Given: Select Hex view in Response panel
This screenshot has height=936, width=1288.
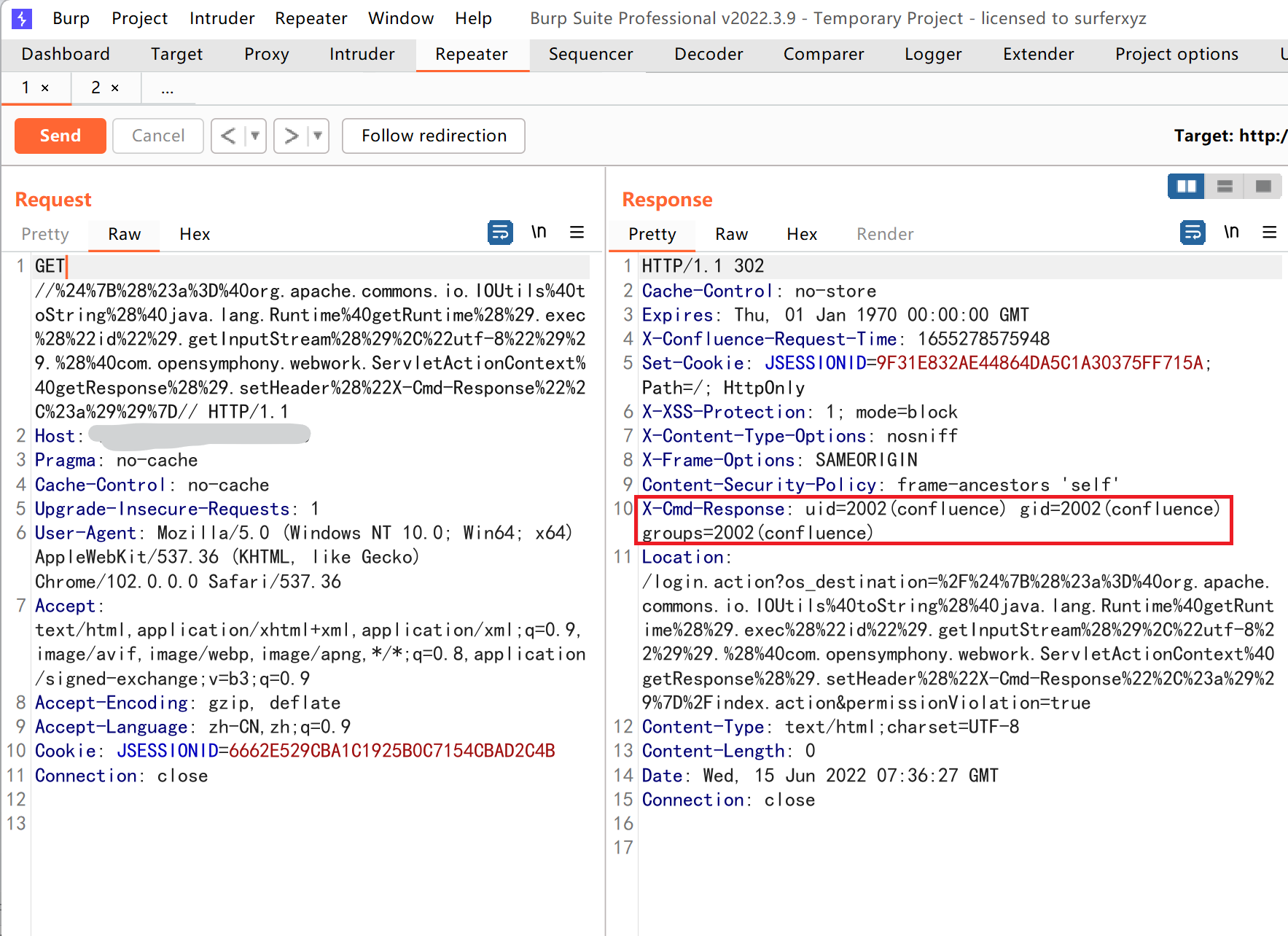Looking at the screenshot, I should (x=802, y=234).
